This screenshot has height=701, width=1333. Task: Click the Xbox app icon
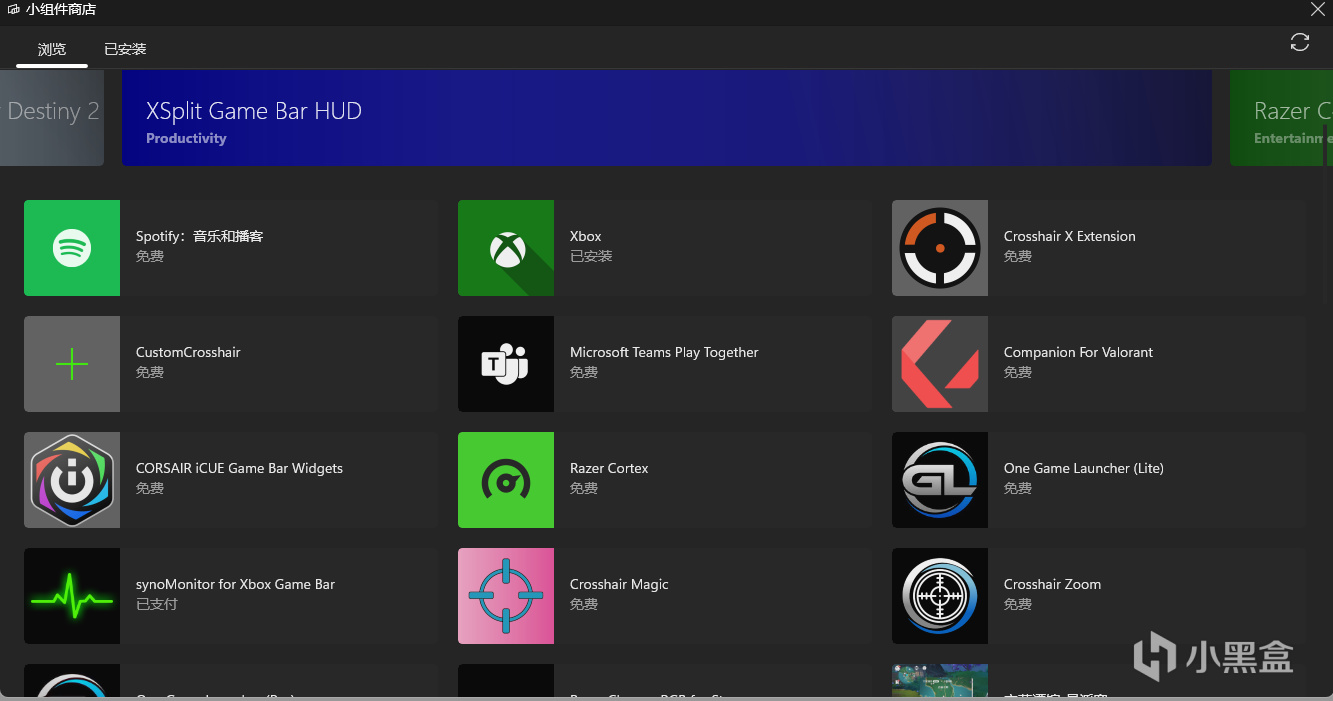[x=506, y=248]
